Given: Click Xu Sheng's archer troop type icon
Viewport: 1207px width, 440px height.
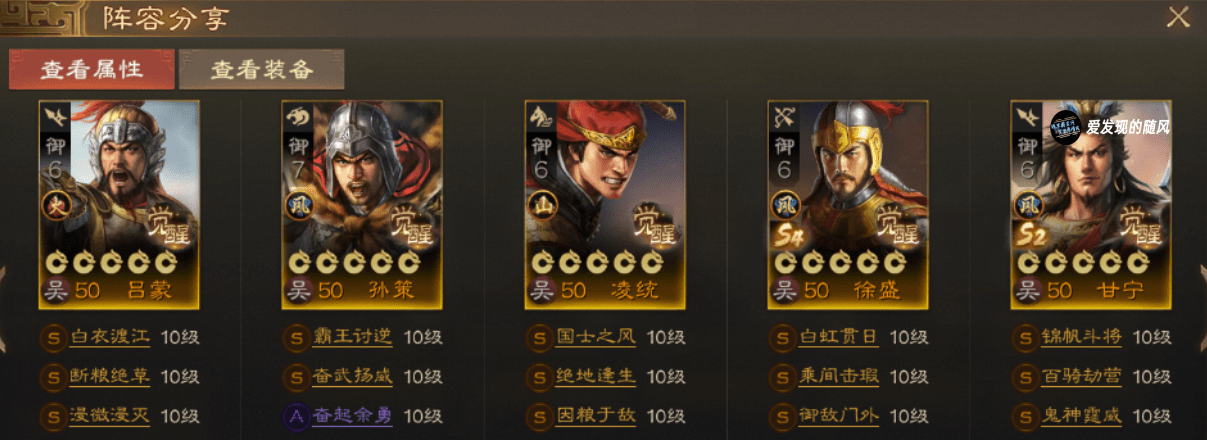Looking at the screenshot, I should click(x=783, y=116).
